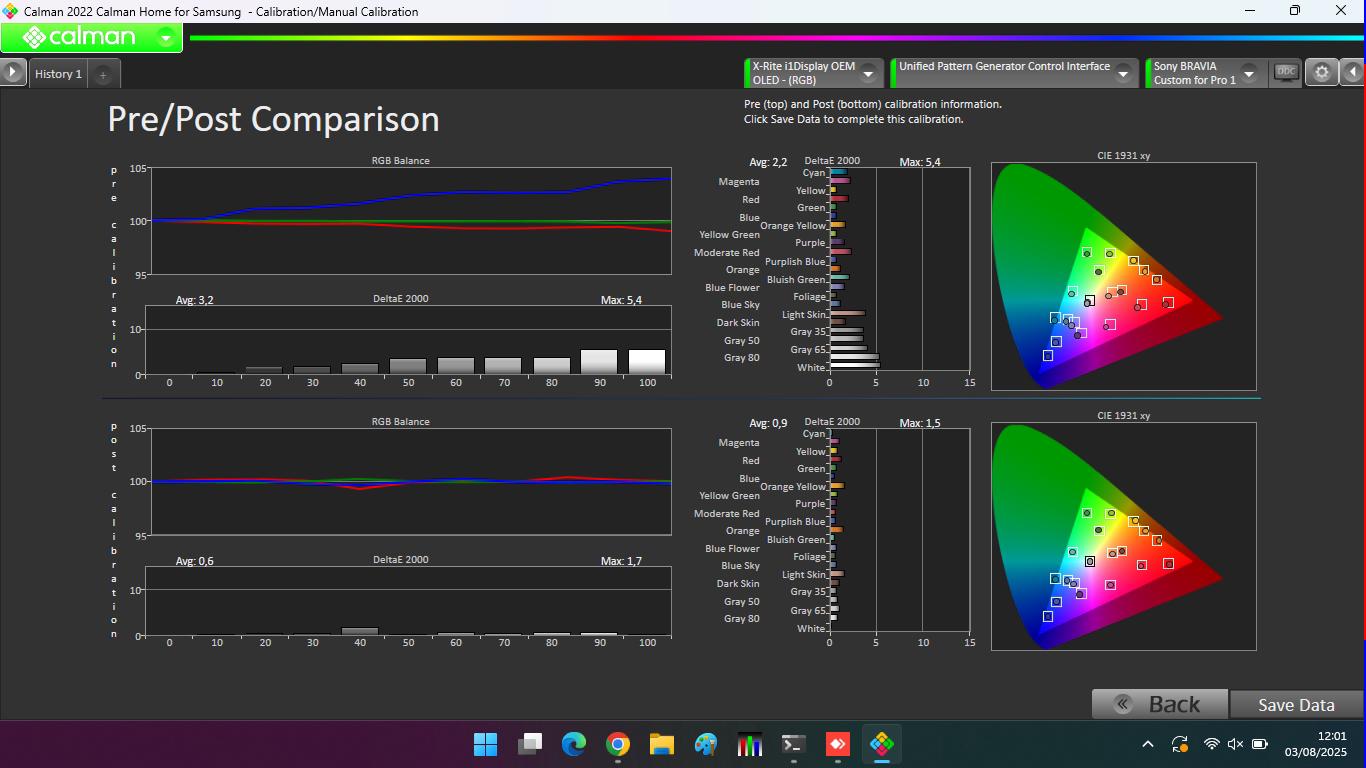The image size is (1366, 768).
Task: Select the post-calibration RGB Balance chart
Action: [410, 482]
